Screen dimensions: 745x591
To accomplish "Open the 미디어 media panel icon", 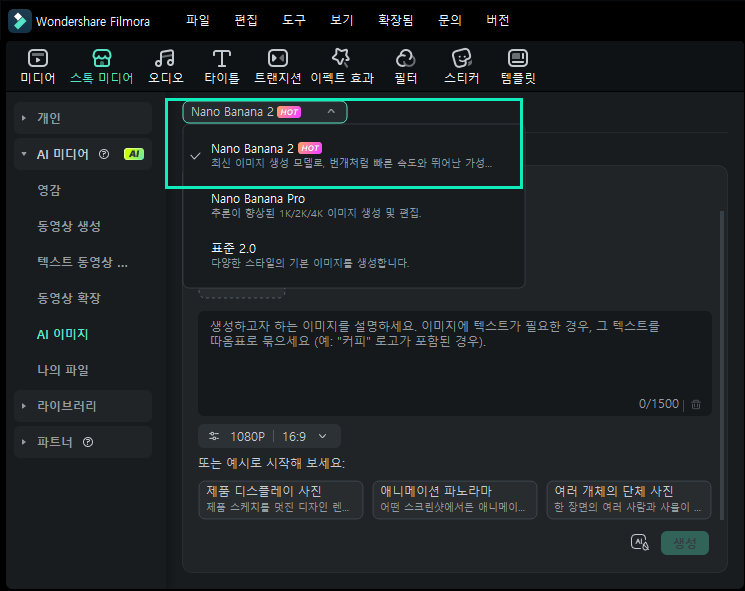I will click(x=37, y=66).
